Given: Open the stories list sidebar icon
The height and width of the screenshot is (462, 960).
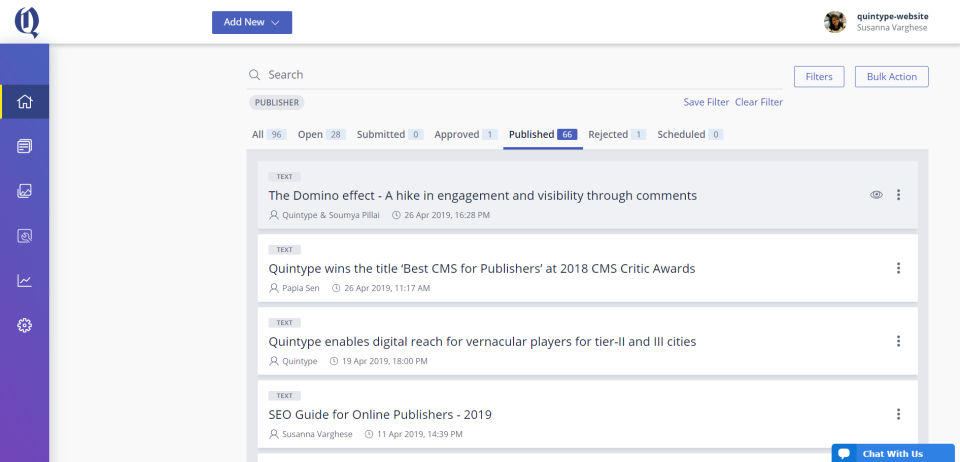Looking at the screenshot, I should [25, 146].
